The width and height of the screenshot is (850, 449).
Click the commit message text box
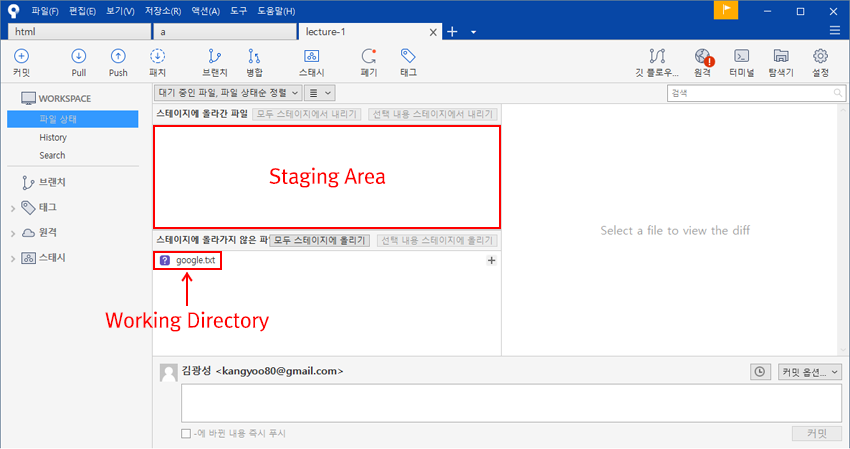point(511,403)
